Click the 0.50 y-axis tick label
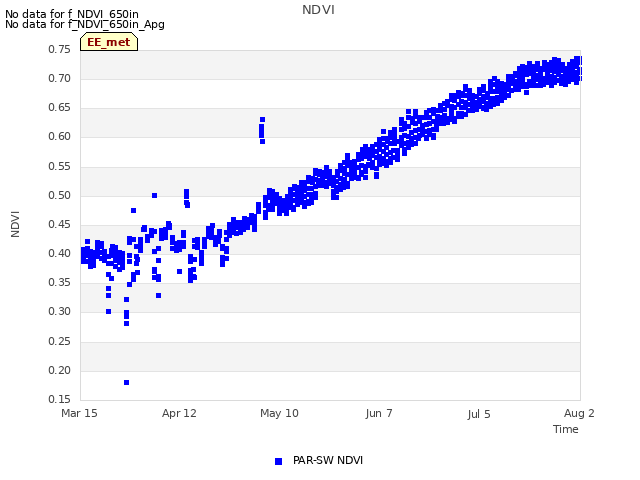640x480 pixels. pos(59,196)
